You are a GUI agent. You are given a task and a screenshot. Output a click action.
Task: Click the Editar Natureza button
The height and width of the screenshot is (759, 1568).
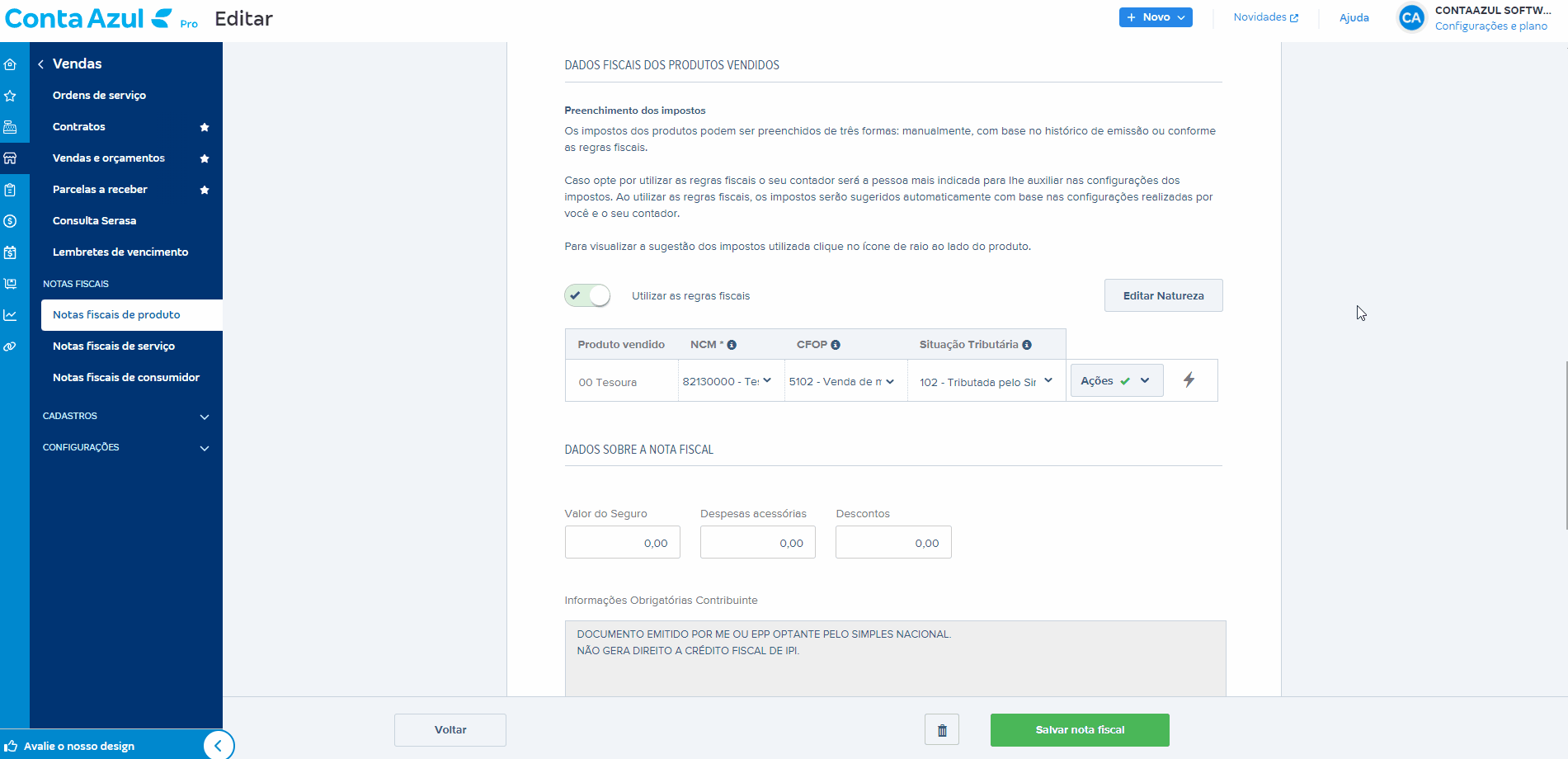(x=1163, y=295)
